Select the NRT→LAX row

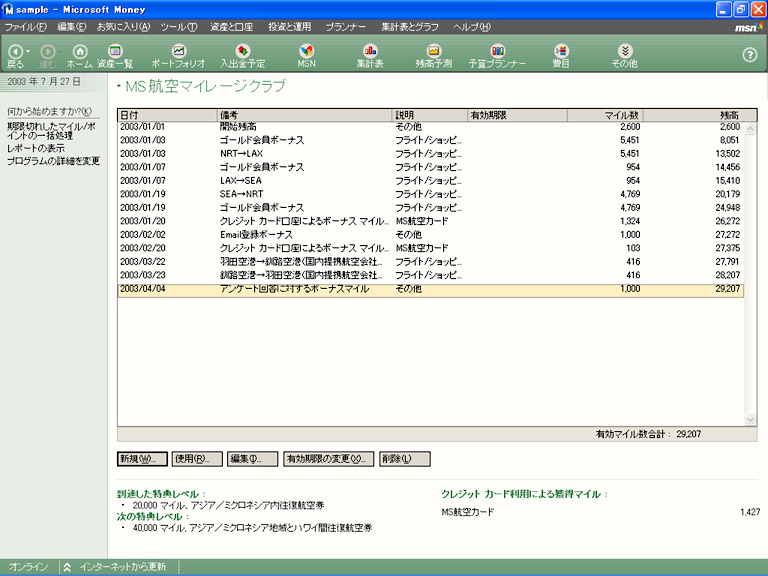[x=431, y=154]
